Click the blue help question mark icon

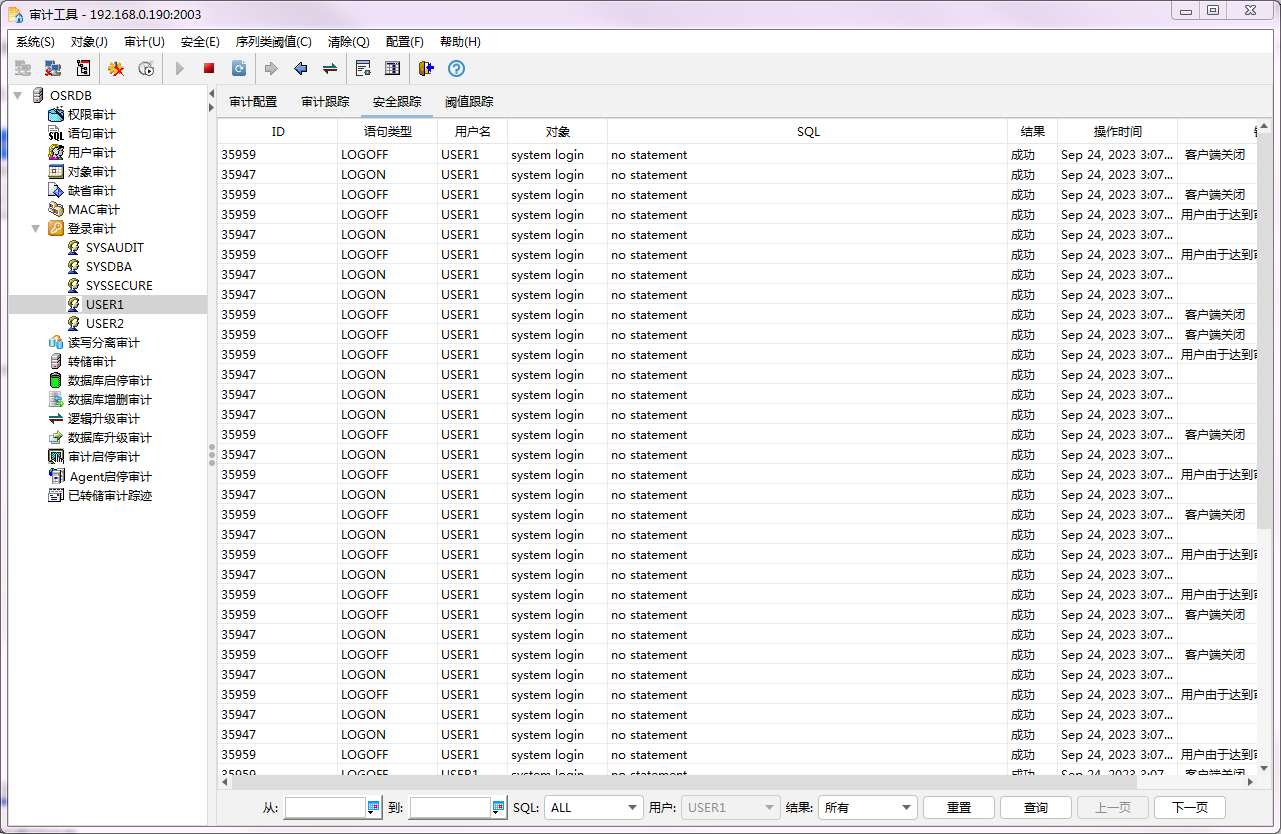coord(456,68)
